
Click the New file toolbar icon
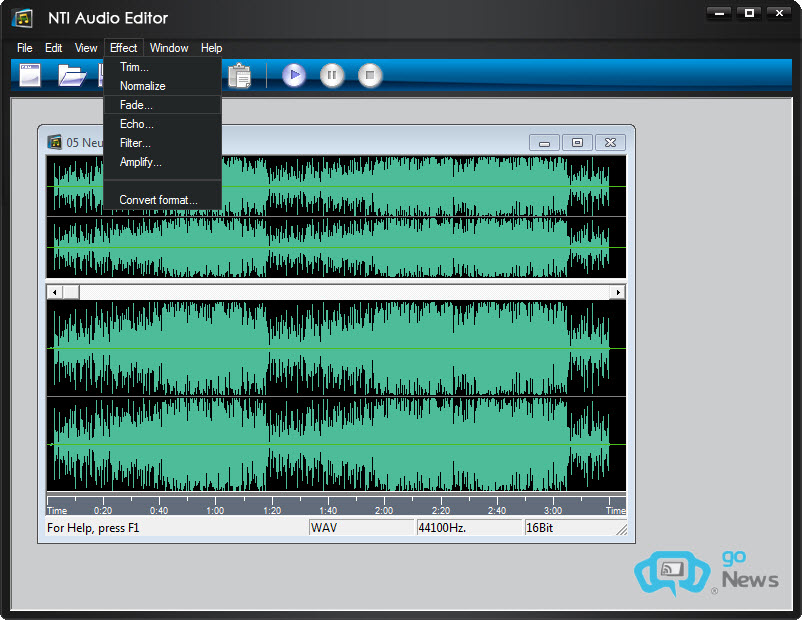(30, 75)
